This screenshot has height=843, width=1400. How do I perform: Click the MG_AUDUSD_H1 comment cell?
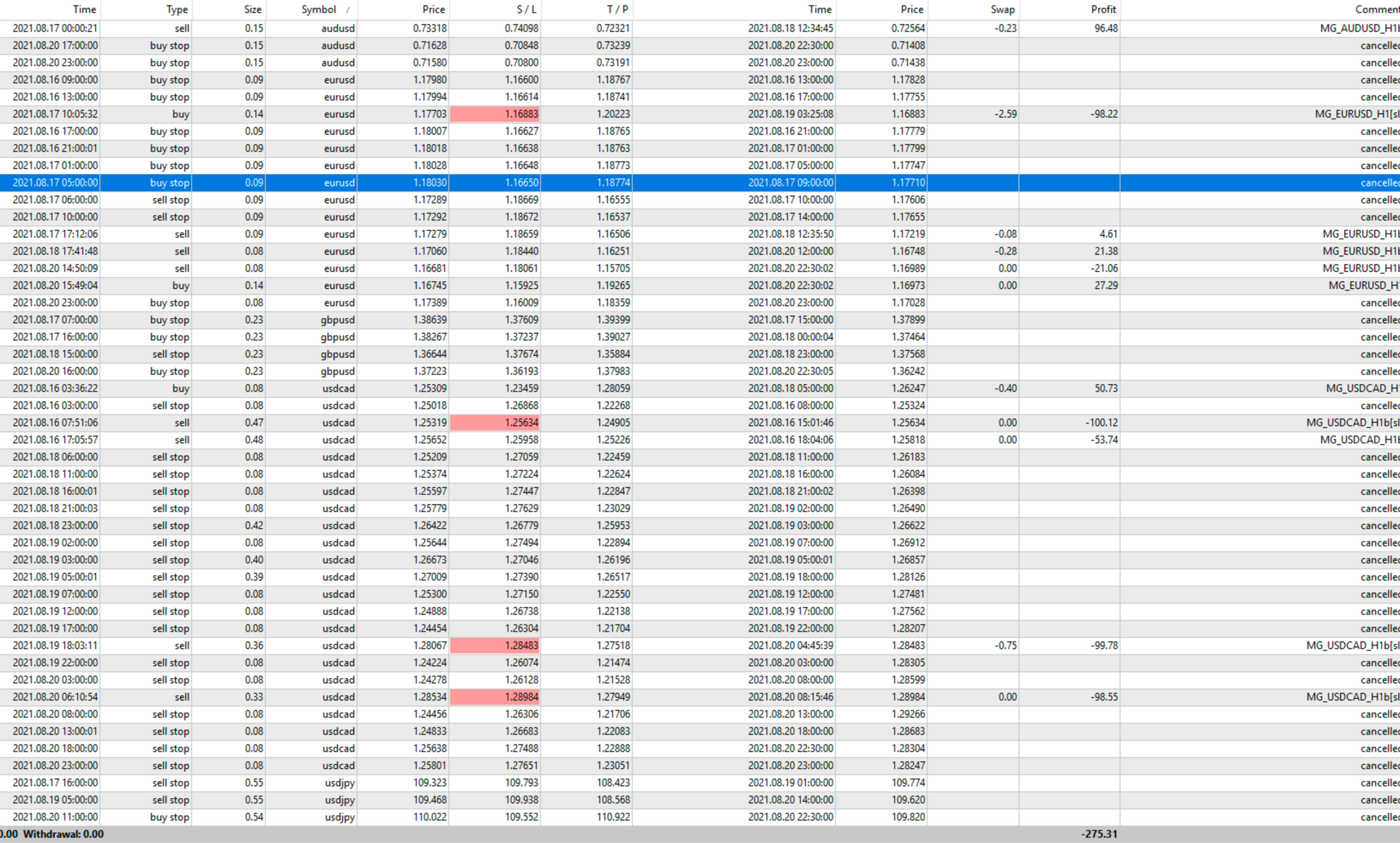click(1359, 28)
